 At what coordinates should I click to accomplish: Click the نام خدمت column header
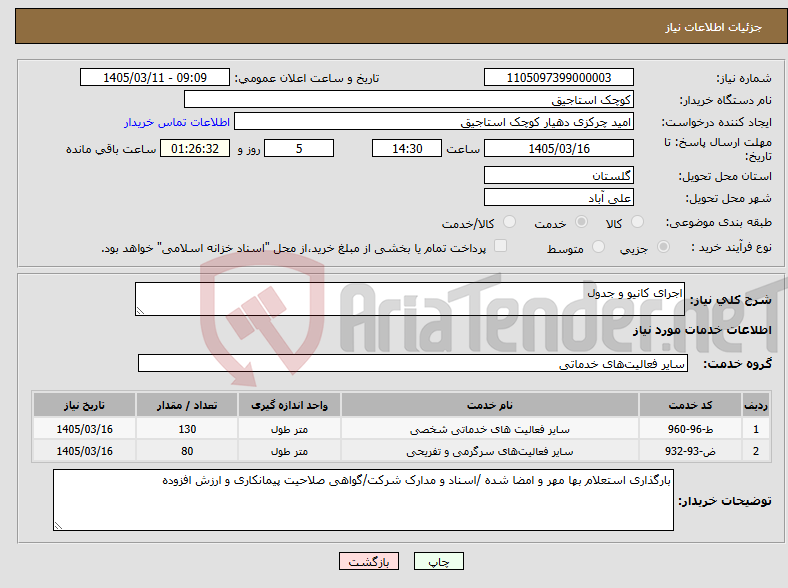point(490,405)
